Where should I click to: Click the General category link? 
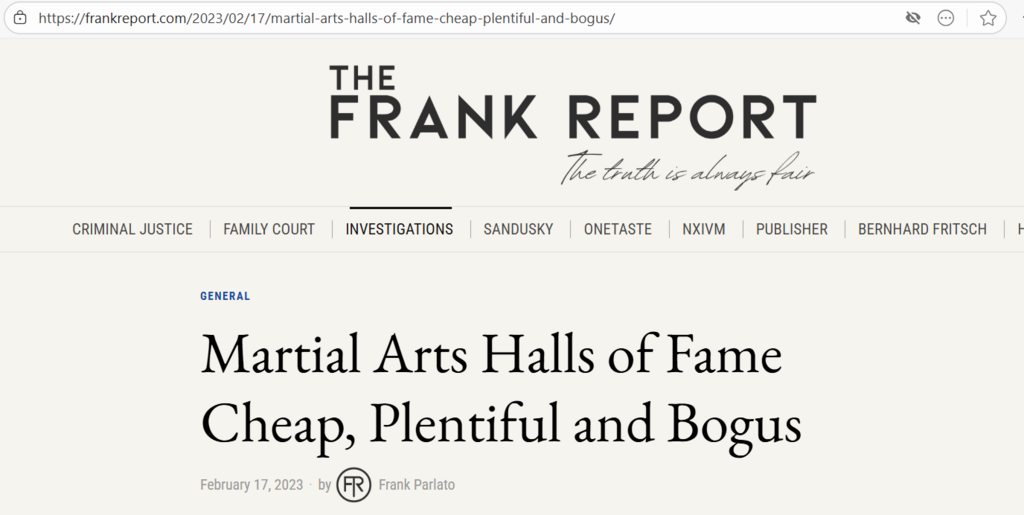[x=225, y=297]
